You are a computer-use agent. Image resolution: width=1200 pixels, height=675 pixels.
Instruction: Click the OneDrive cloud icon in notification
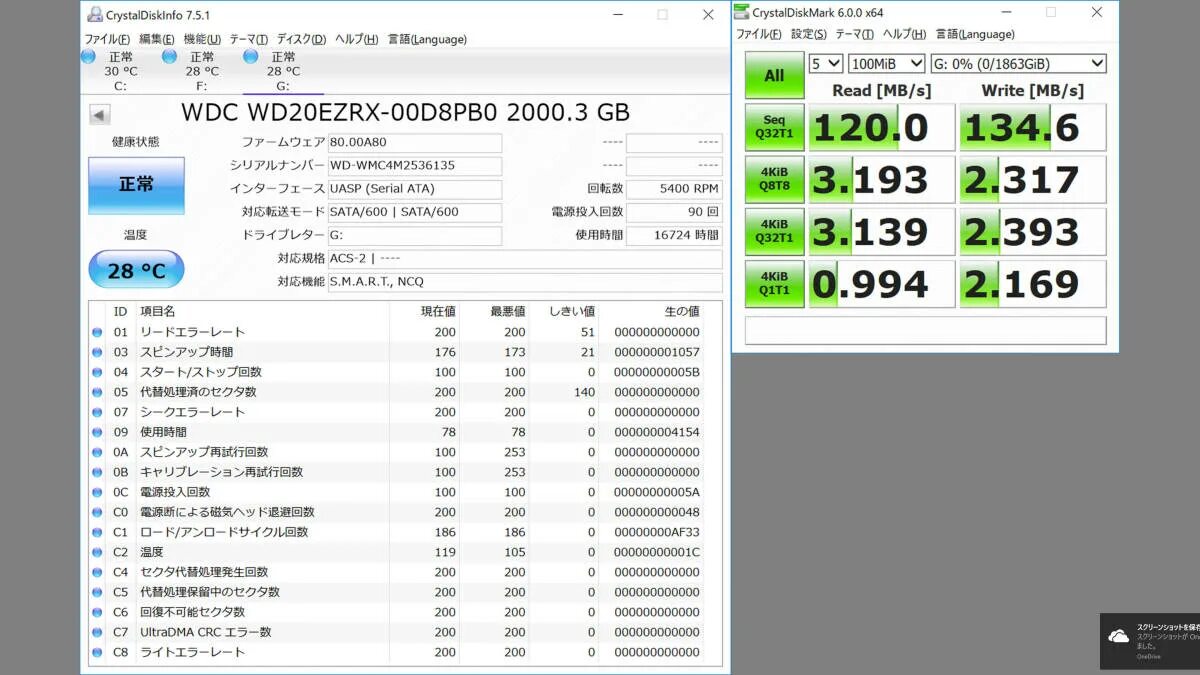pos(1119,636)
